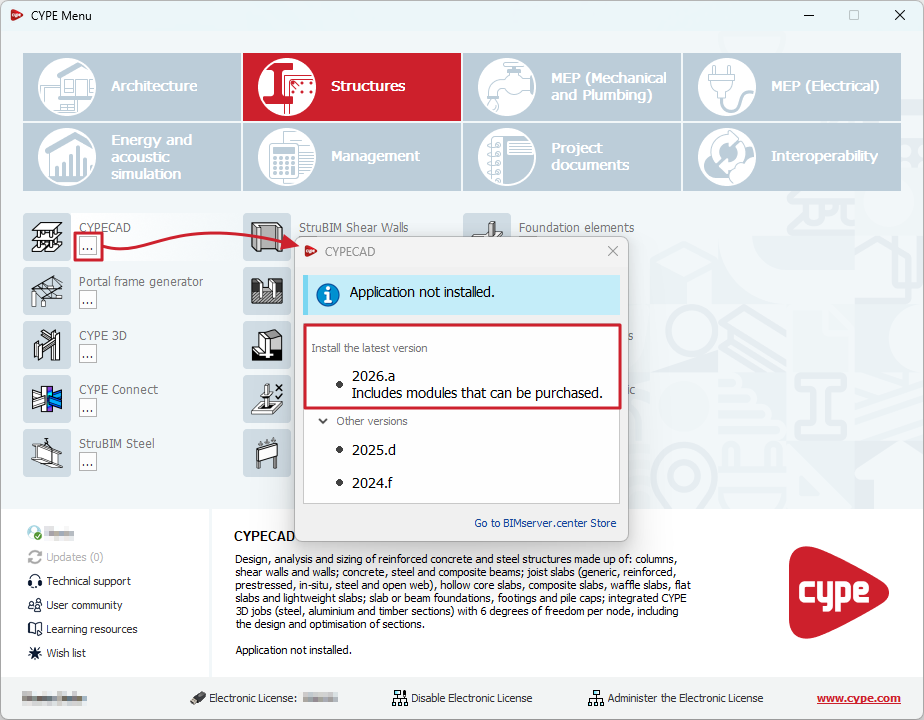Follow the Go to BIMserver.center Store link
Screen dimensions: 924x720
(545, 523)
